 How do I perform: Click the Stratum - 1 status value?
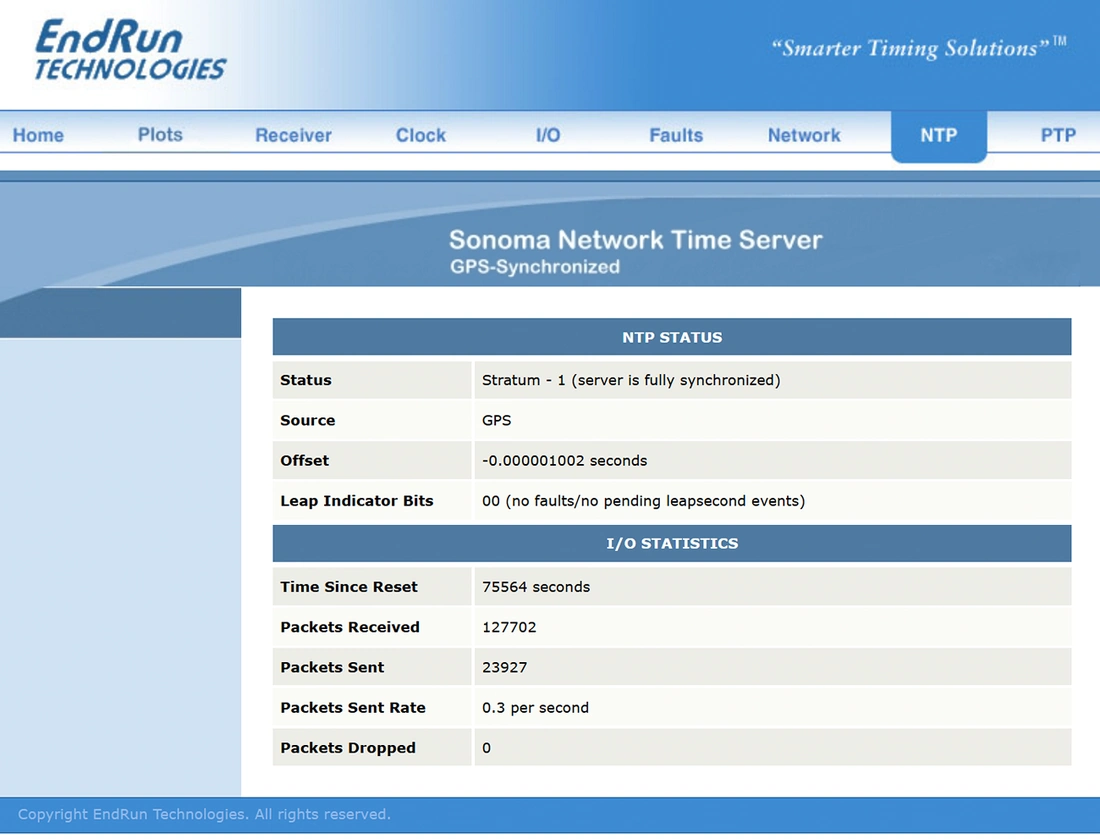pos(631,380)
